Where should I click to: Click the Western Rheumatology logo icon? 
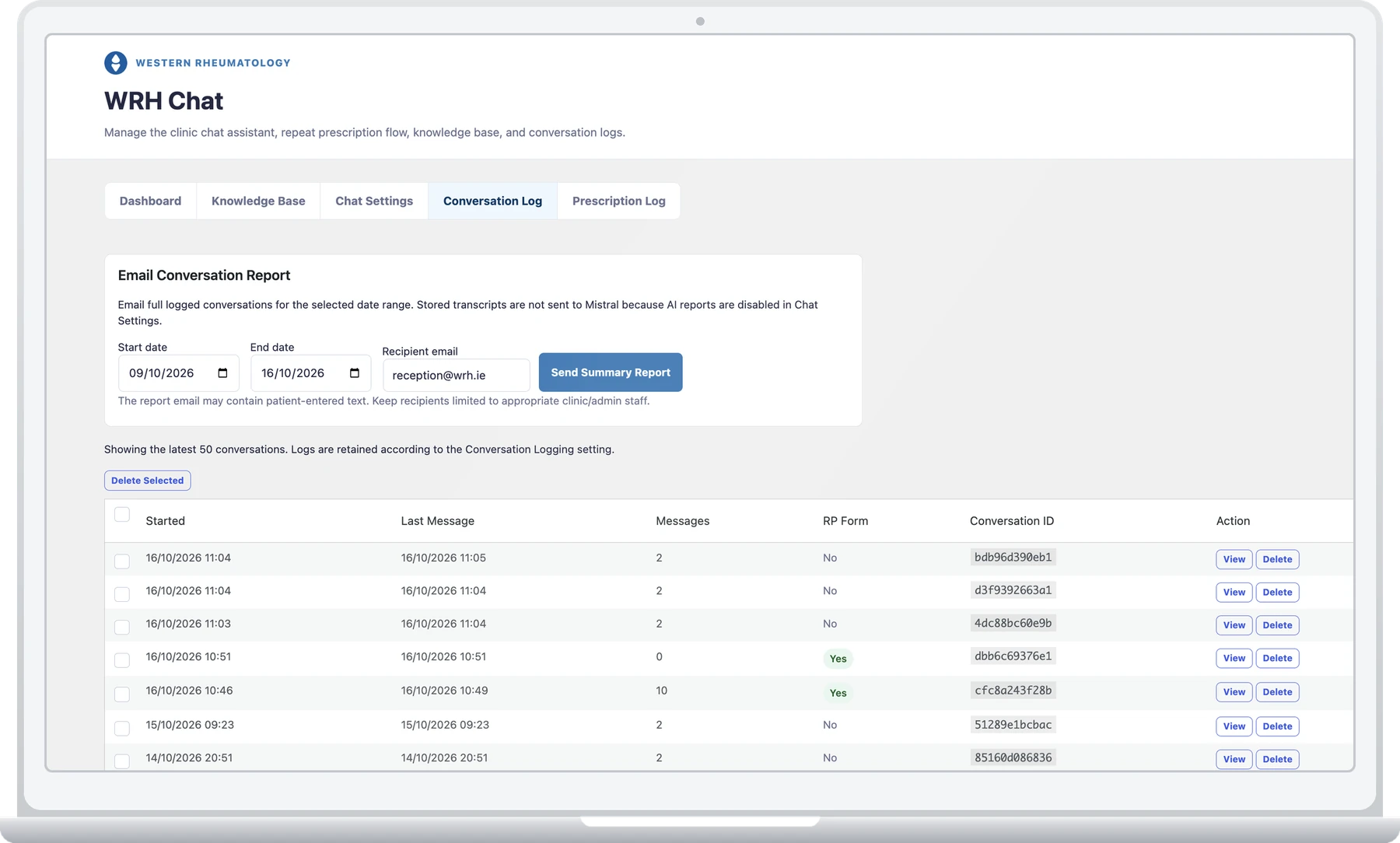[116, 63]
